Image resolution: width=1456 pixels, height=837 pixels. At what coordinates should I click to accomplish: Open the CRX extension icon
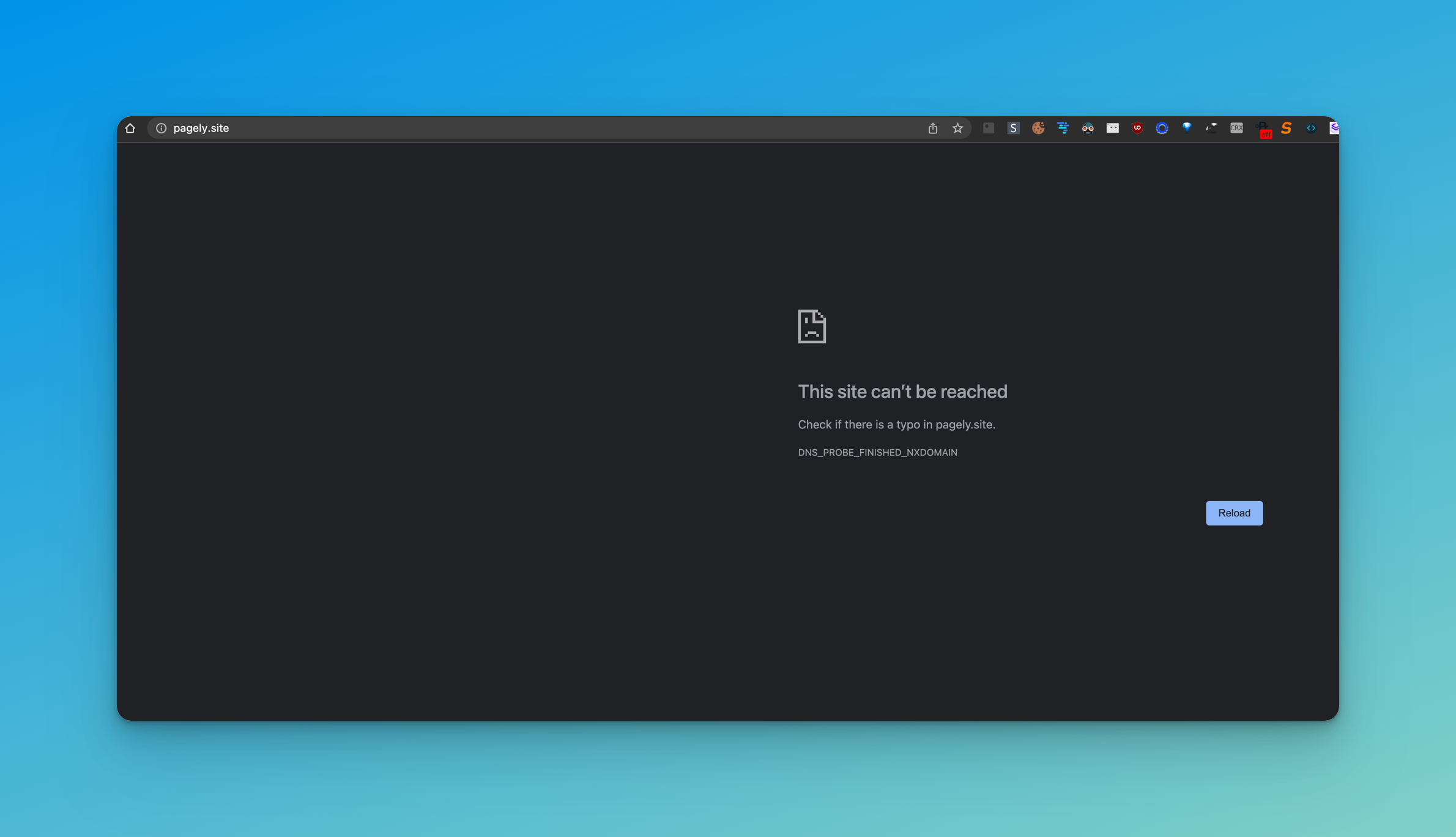[1236, 128]
